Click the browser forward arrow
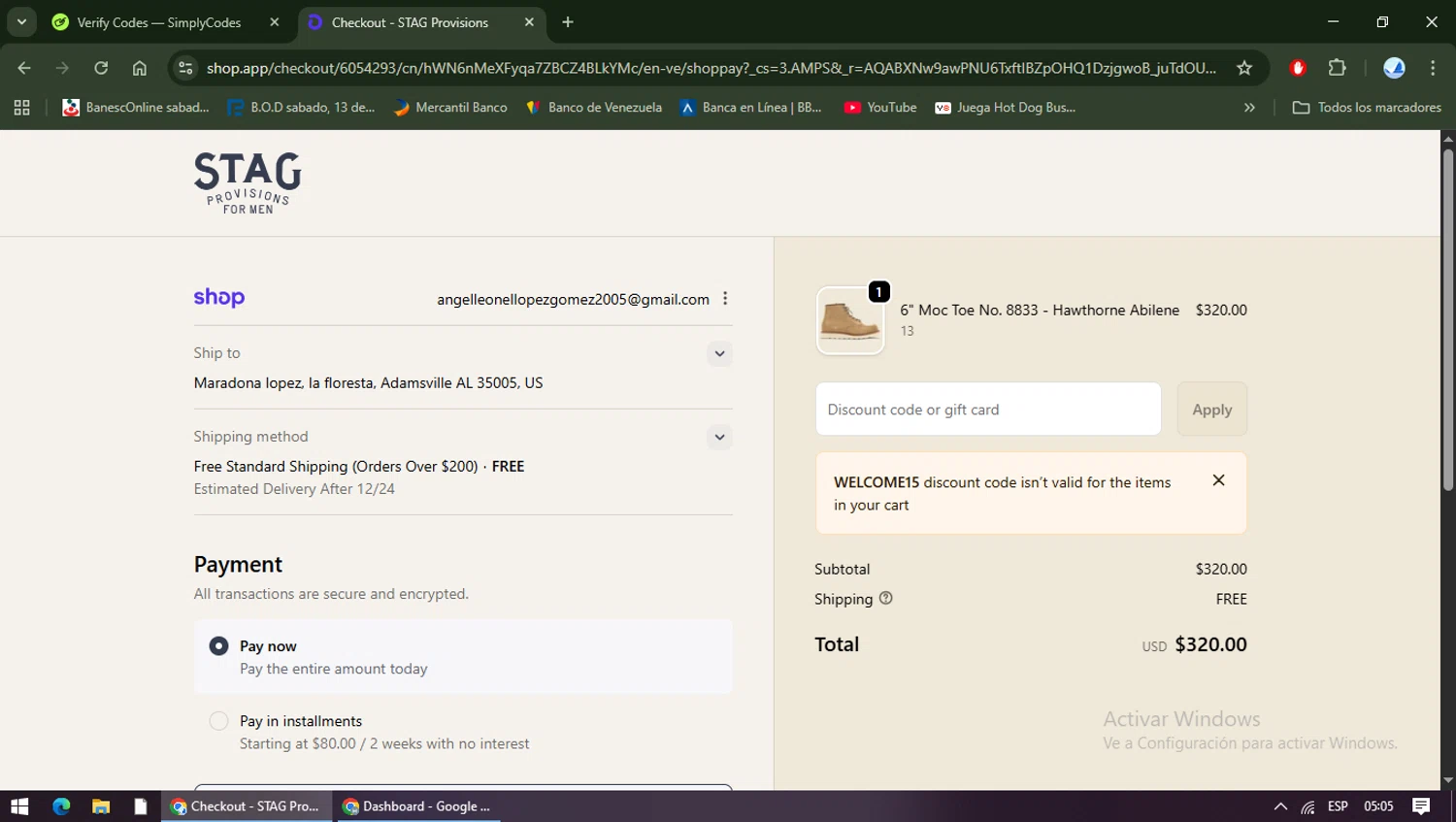This screenshot has width=1456, height=822. tap(62, 68)
